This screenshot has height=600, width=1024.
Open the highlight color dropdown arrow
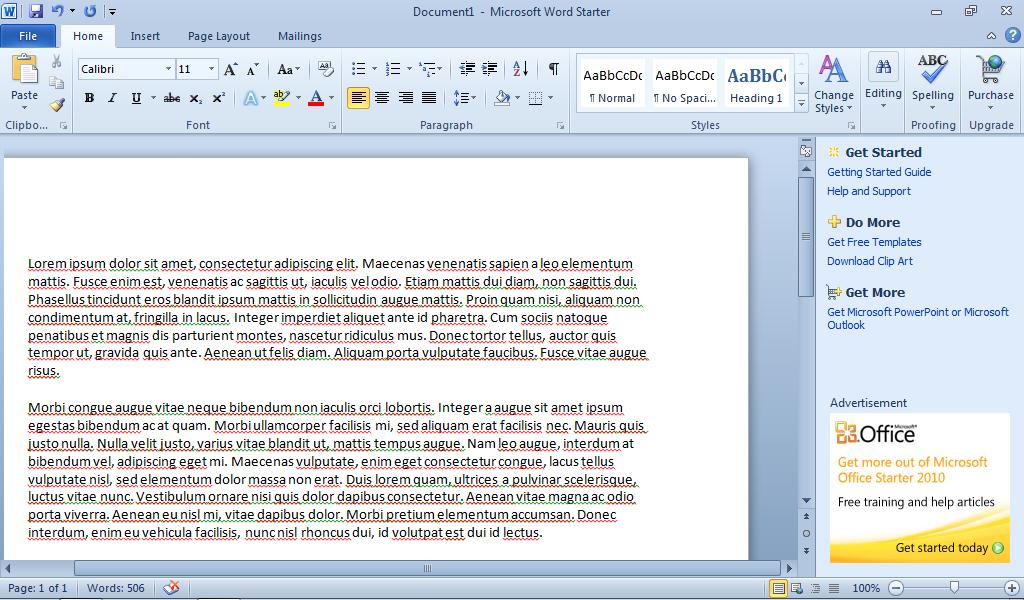(298, 98)
